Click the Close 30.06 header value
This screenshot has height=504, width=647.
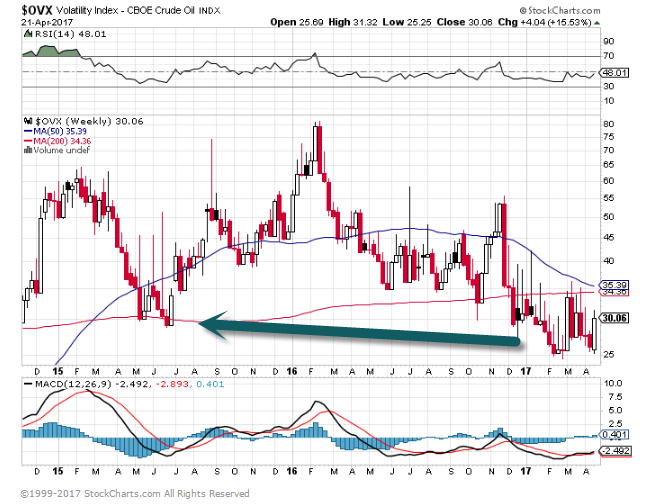point(465,22)
